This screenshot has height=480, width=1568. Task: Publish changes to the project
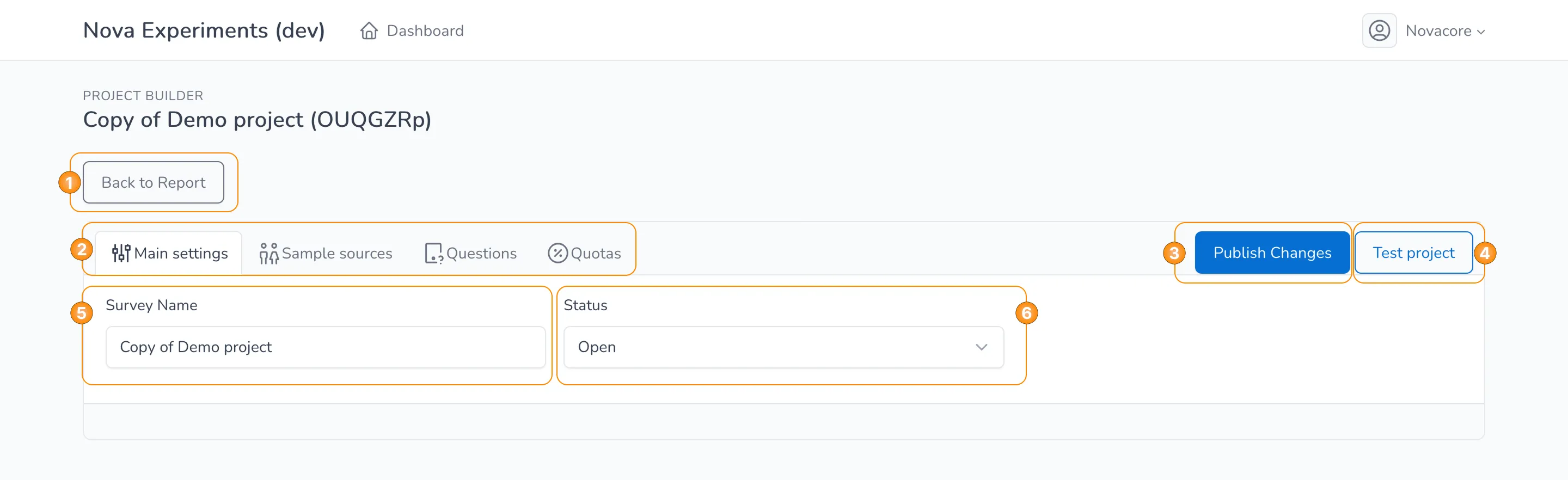[1272, 253]
